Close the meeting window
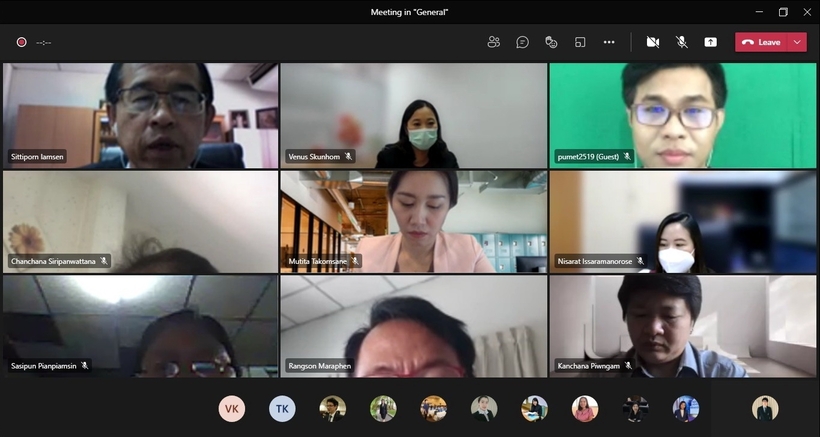The height and width of the screenshot is (437, 820). pyautogui.click(x=807, y=12)
